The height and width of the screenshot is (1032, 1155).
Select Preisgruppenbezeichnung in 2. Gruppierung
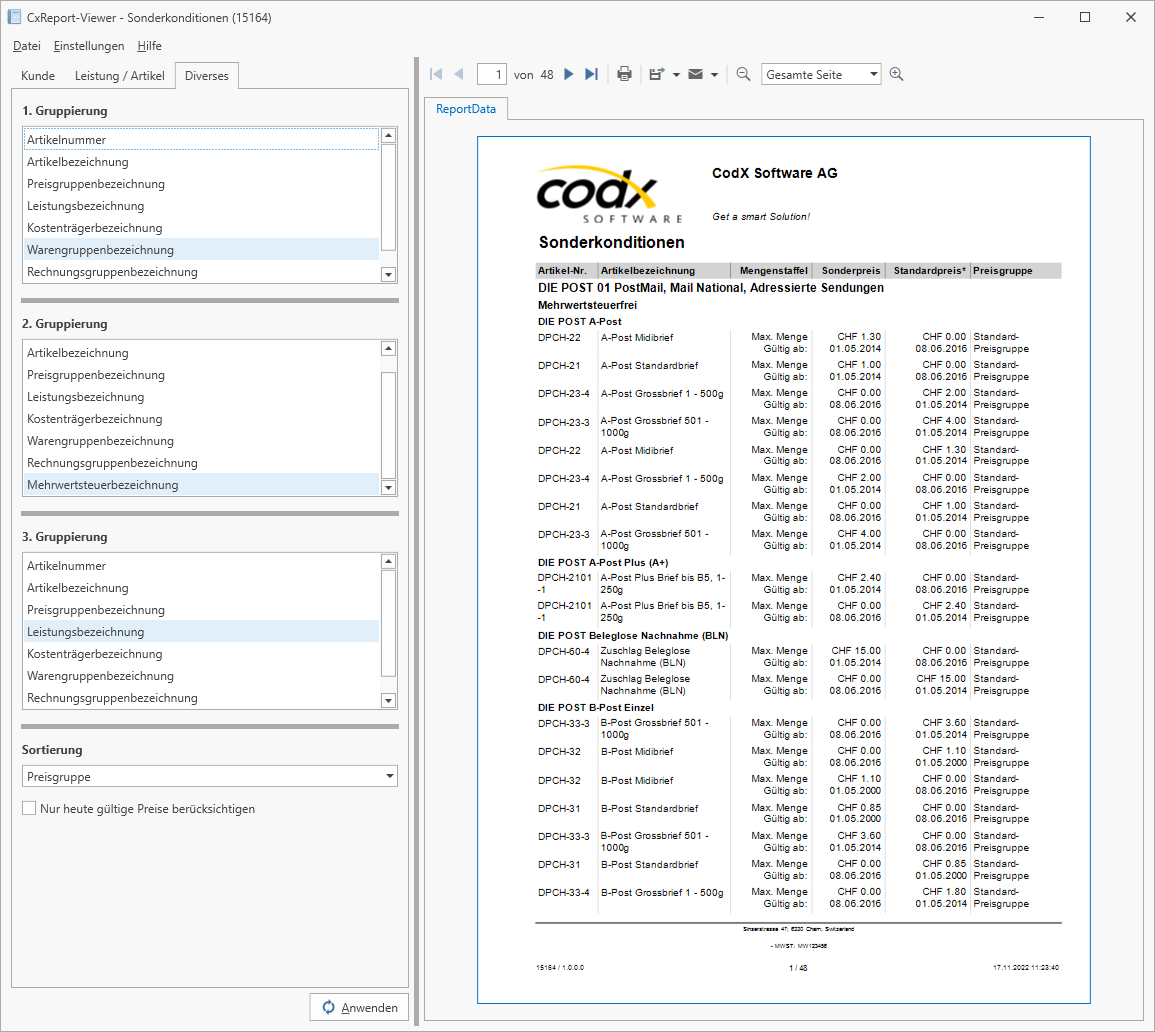(201, 375)
